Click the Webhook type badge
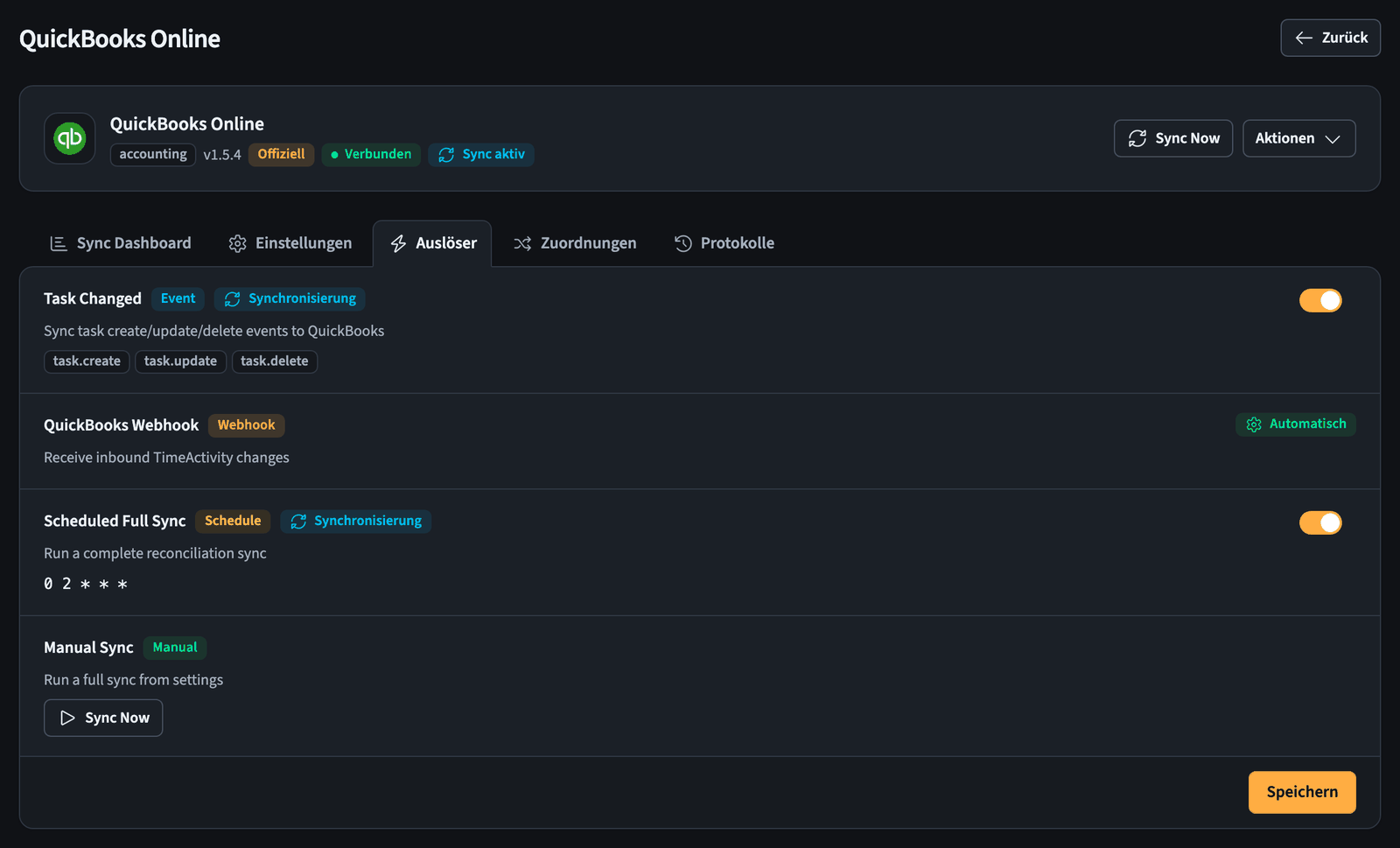1400x848 pixels. click(x=246, y=425)
